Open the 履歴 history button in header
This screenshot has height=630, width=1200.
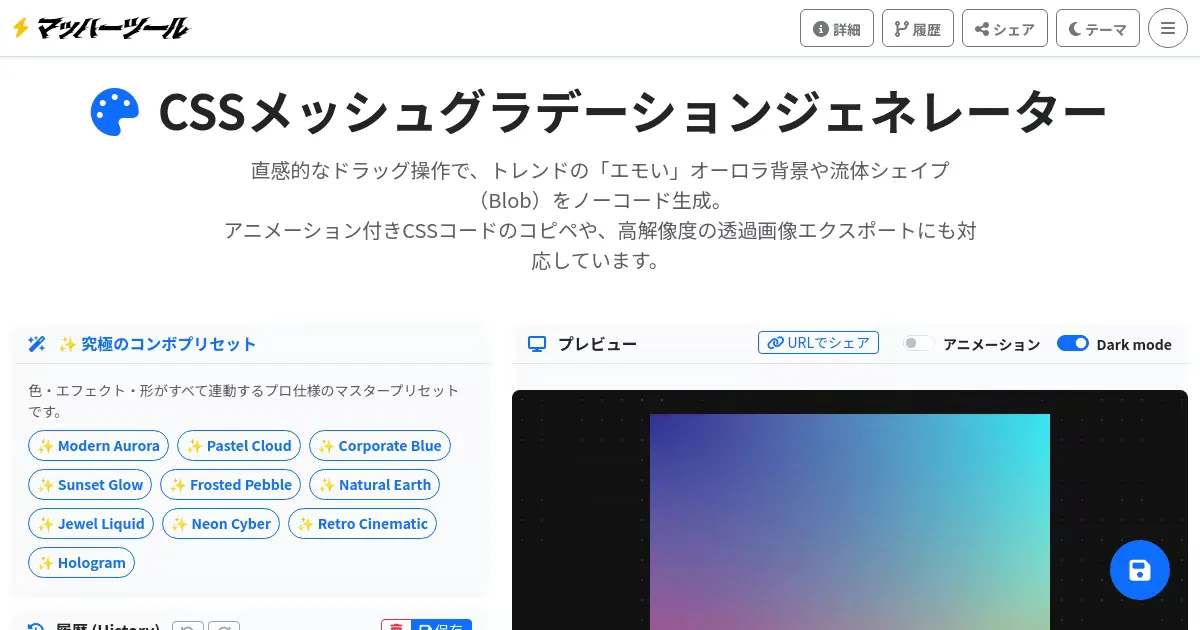tap(918, 28)
